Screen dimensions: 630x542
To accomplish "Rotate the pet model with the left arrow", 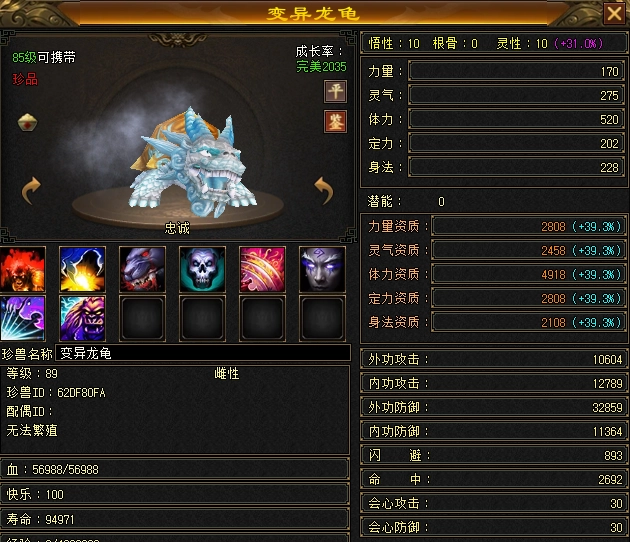I will (31, 190).
